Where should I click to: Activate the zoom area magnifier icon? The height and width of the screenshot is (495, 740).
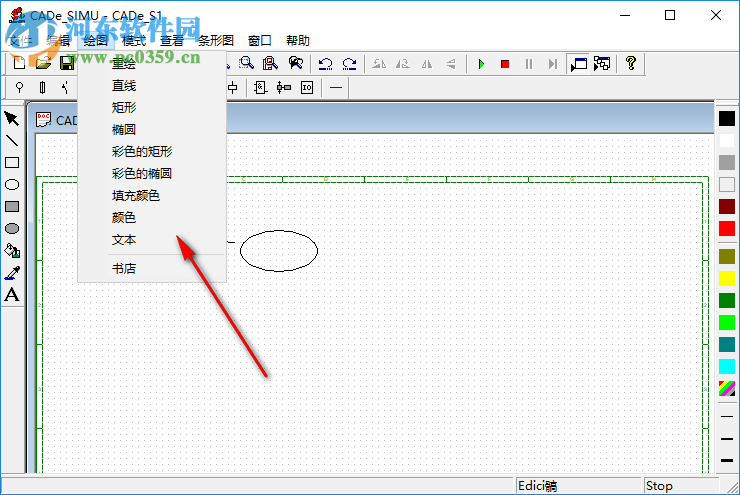click(x=246, y=63)
